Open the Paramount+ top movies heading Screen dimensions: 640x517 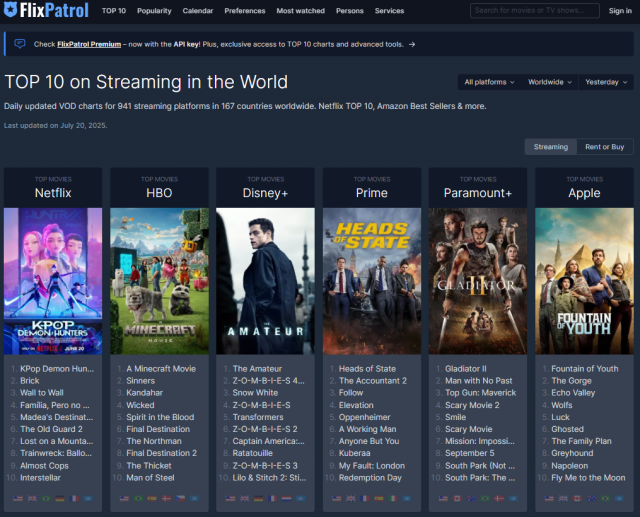478,193
